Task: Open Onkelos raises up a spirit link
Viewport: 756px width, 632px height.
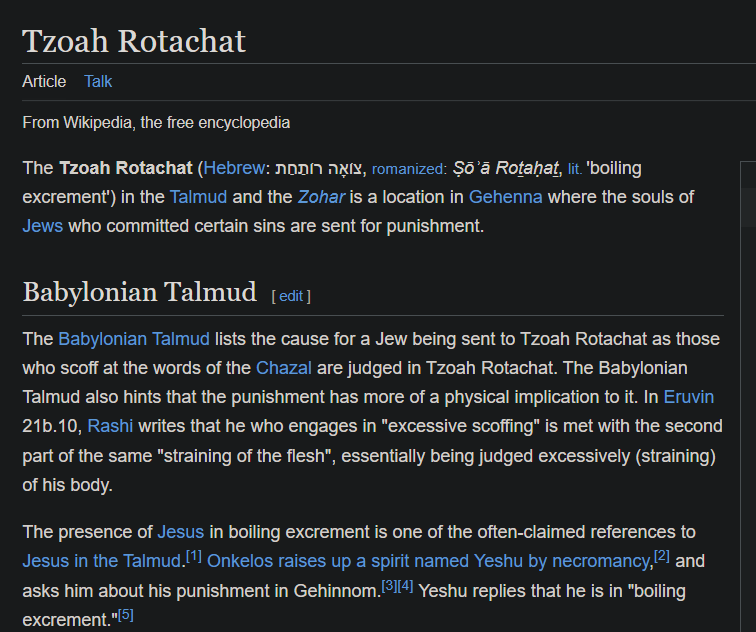Action: click(428, 561)
